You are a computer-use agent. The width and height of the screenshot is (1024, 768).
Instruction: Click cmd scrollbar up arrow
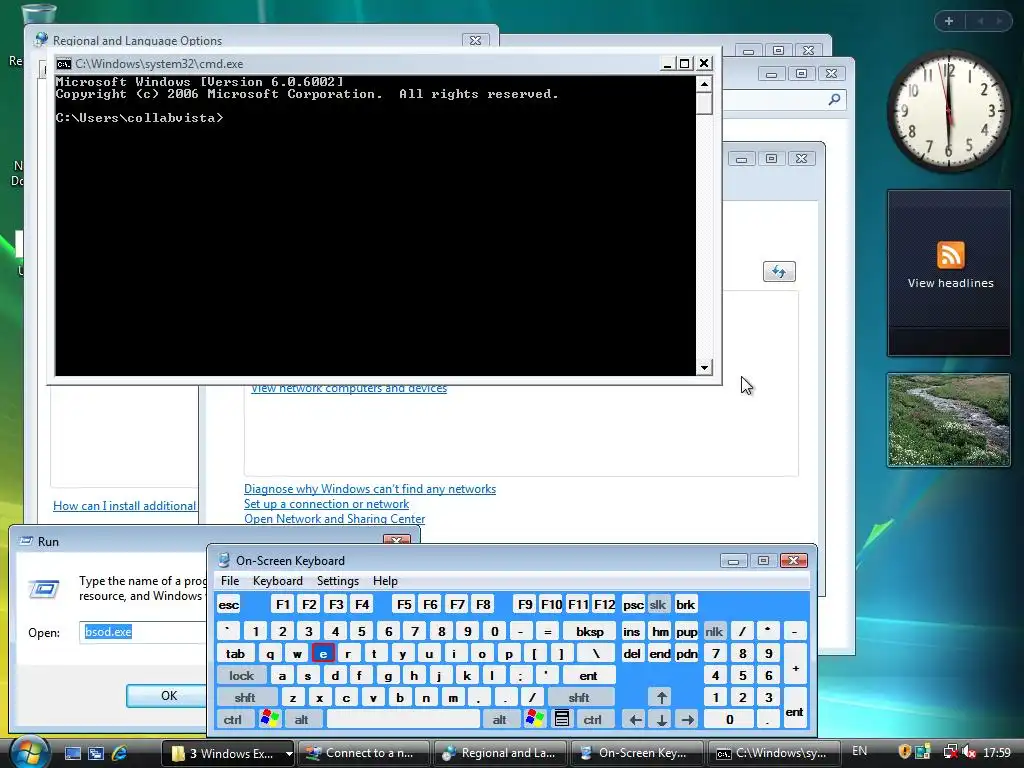[704, 84]
